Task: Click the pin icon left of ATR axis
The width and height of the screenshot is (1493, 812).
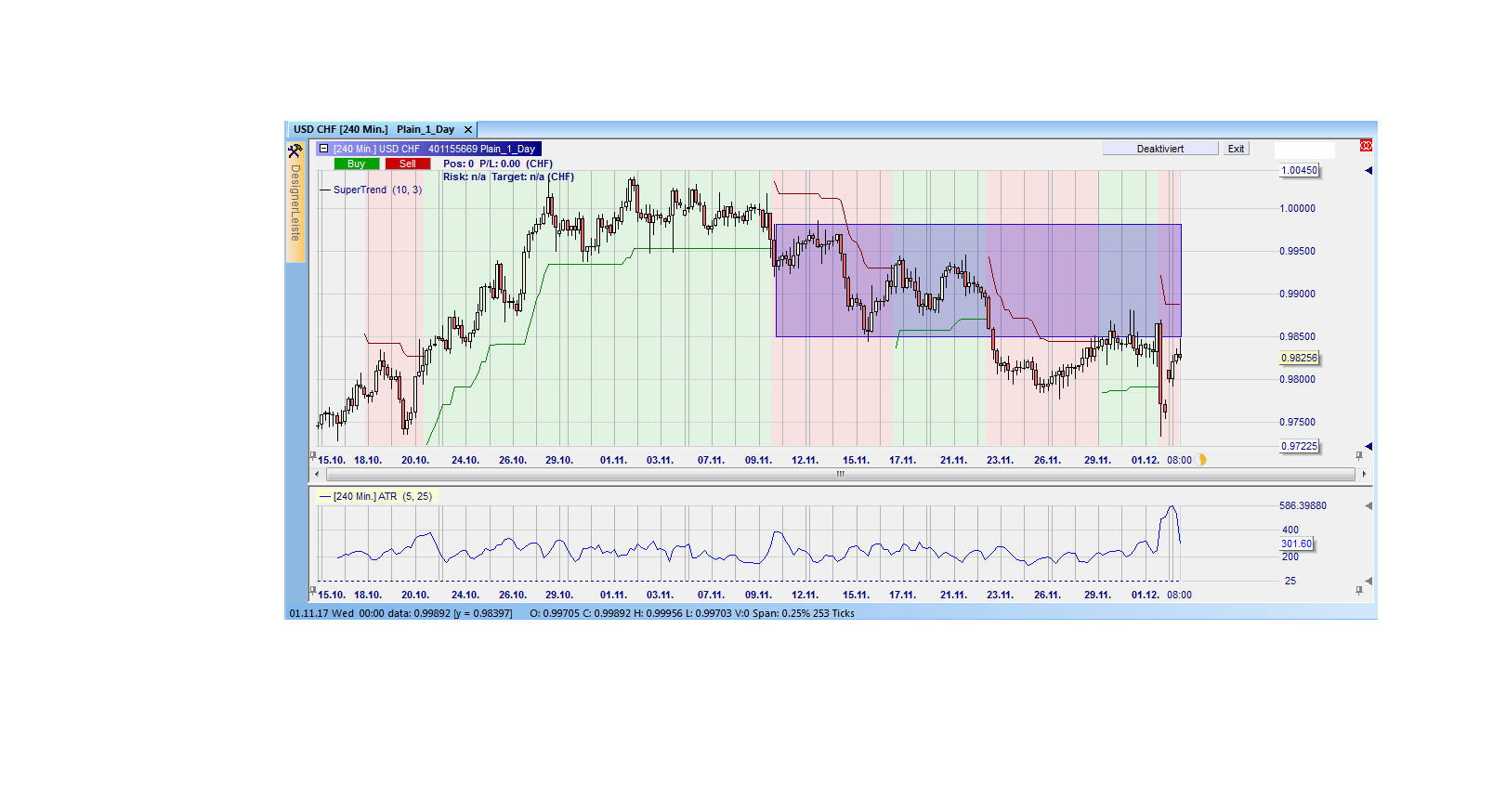Action: pyautogui.click(x=313, y=590)
